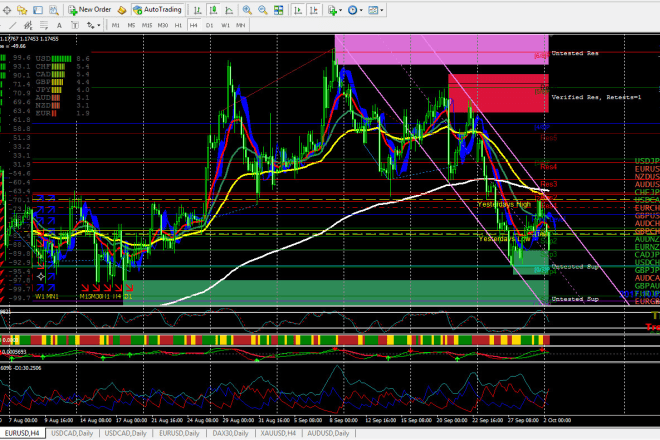Select the Fibonacci retracement tool

pyautogui.click(x=44, y=26)
